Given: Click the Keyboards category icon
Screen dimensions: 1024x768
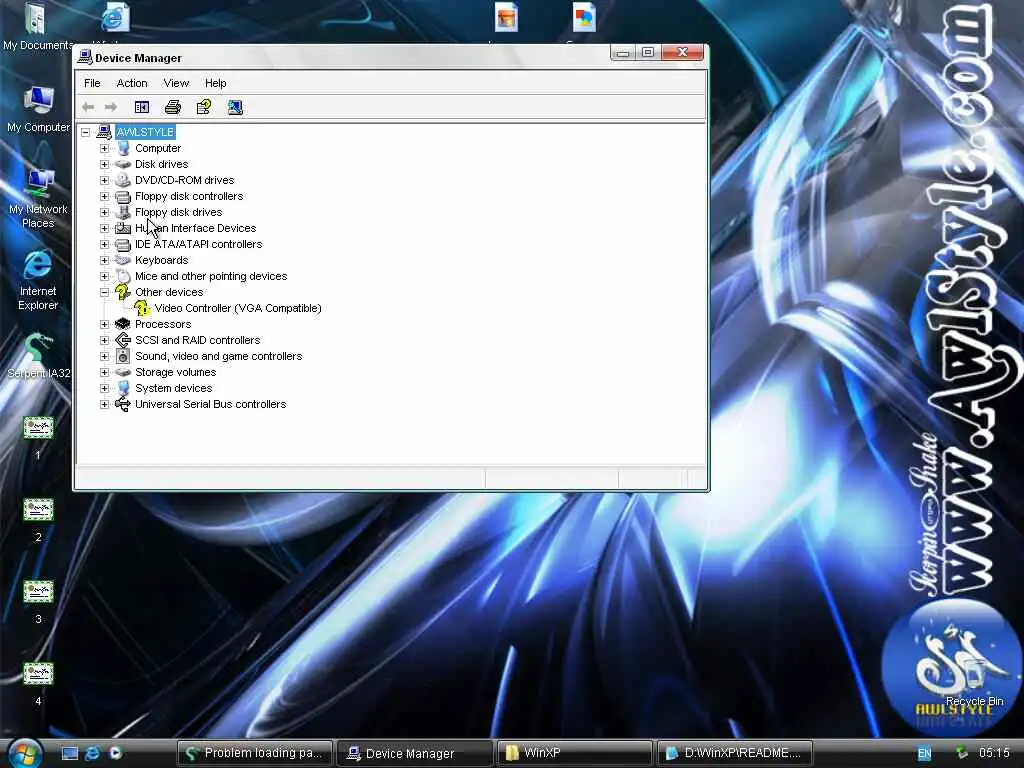Looking at the screenshot, I should [x=123, y=260].
